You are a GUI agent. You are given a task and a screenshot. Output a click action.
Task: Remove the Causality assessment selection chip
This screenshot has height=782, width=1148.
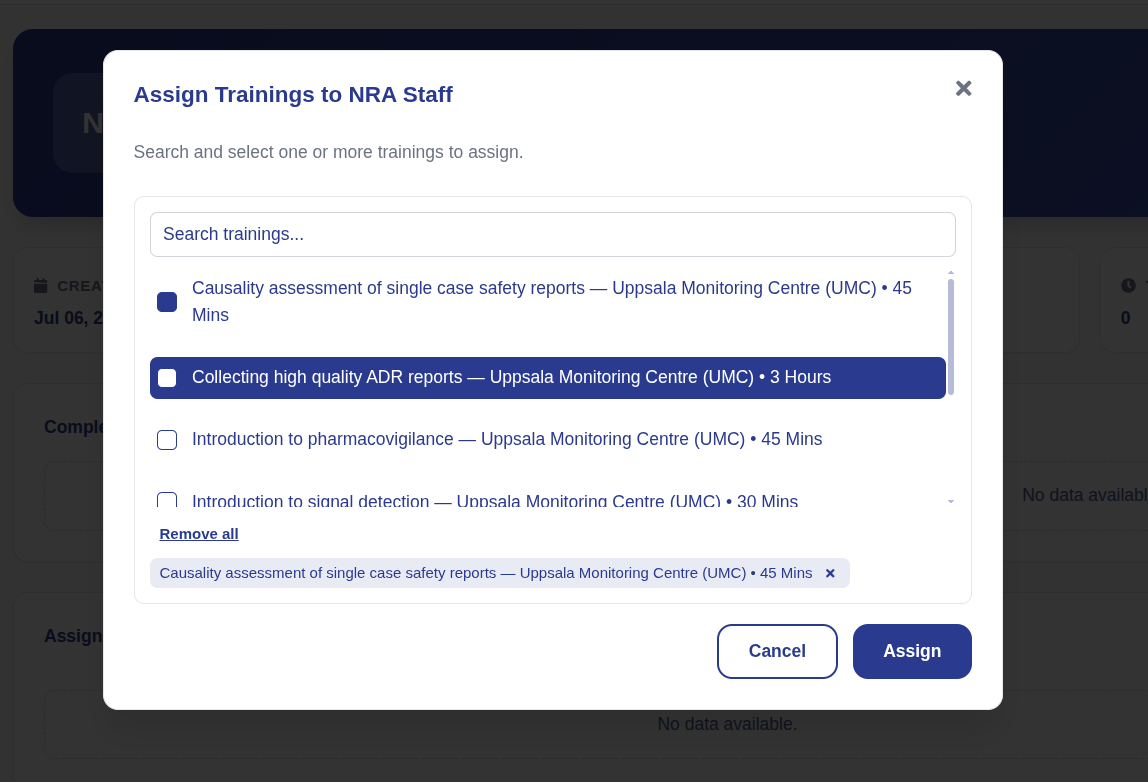[x=830, y=573]
